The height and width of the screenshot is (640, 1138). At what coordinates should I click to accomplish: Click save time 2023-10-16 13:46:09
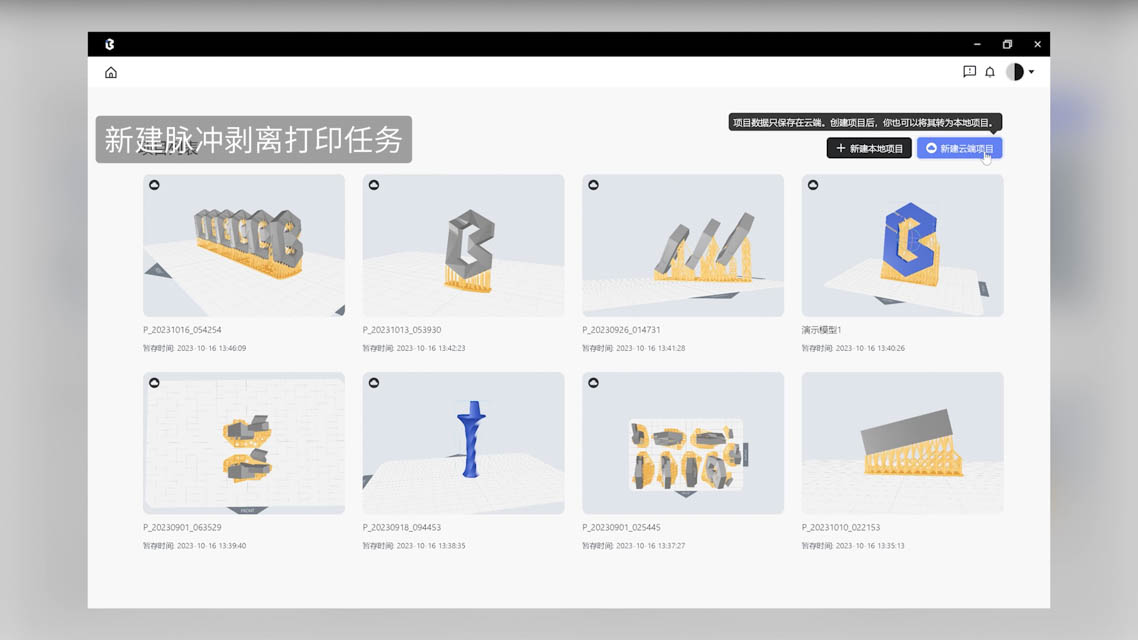[x=195, y=348]
